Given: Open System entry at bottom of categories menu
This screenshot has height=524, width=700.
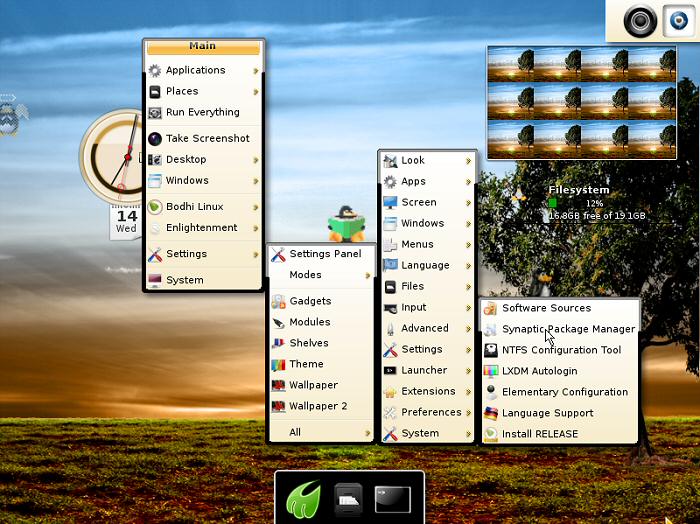Looking at the screenshot, I should 428,433.
